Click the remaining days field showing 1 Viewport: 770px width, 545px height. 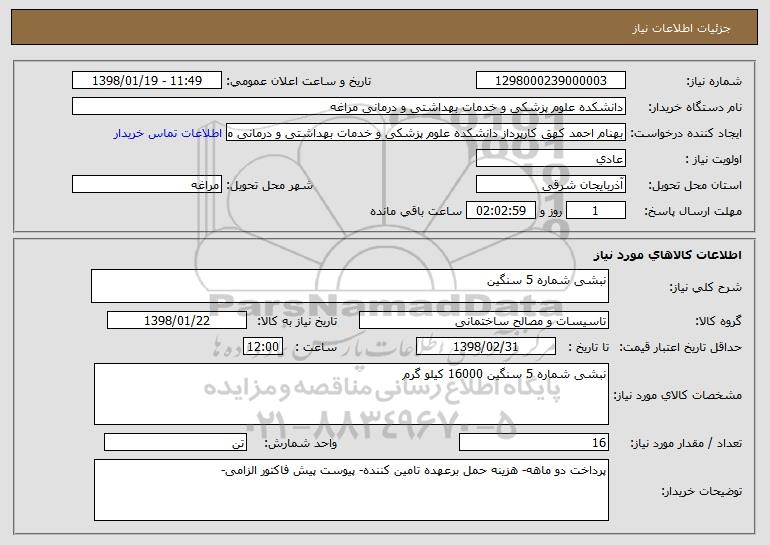click(596, 210)
